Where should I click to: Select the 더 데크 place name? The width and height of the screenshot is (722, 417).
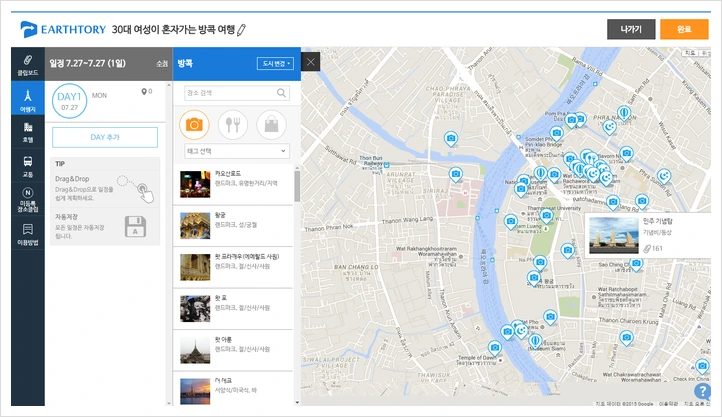(223, 381)
